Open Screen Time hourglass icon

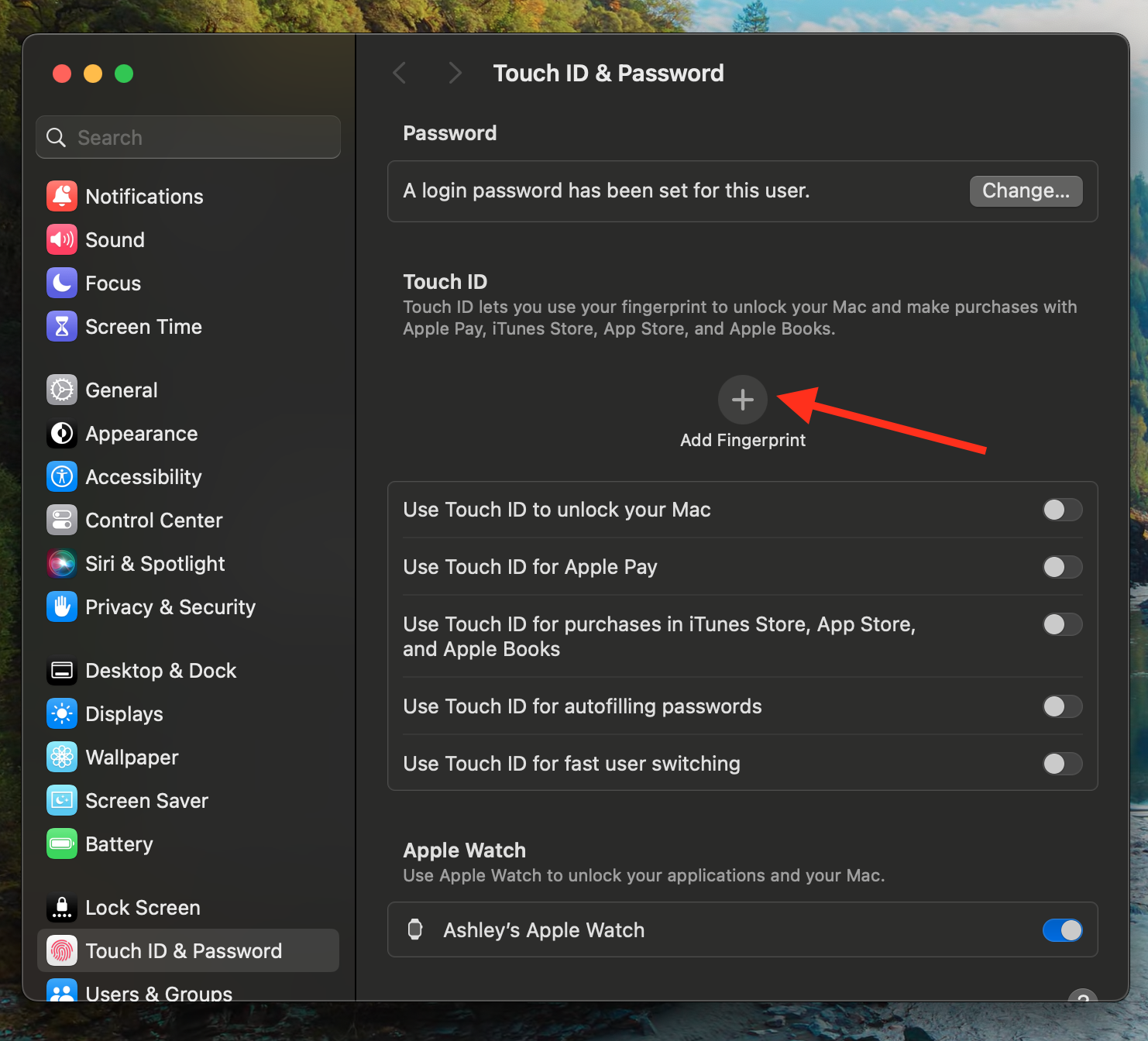click(x=62, y=327)
